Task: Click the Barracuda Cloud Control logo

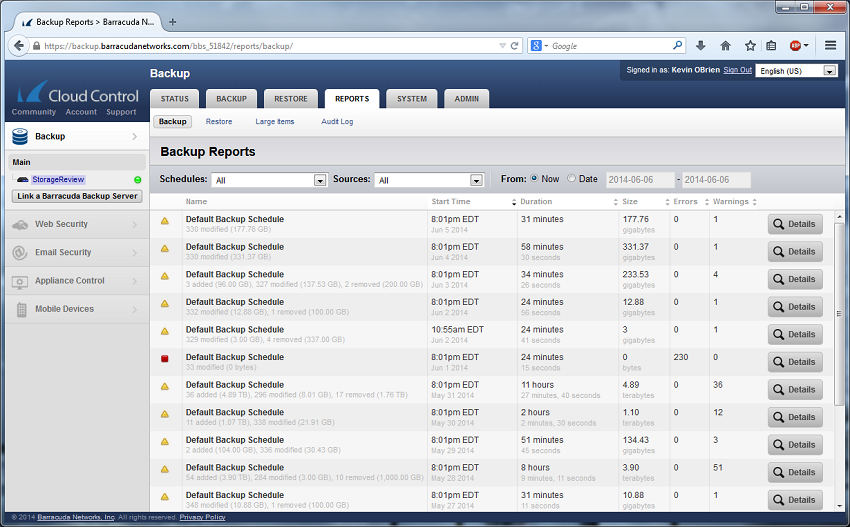Action: (78, 93)
